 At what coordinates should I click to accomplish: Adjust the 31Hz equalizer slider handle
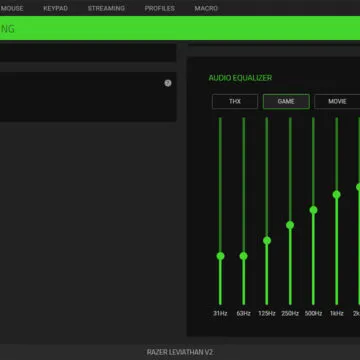(x=220, y=256)
